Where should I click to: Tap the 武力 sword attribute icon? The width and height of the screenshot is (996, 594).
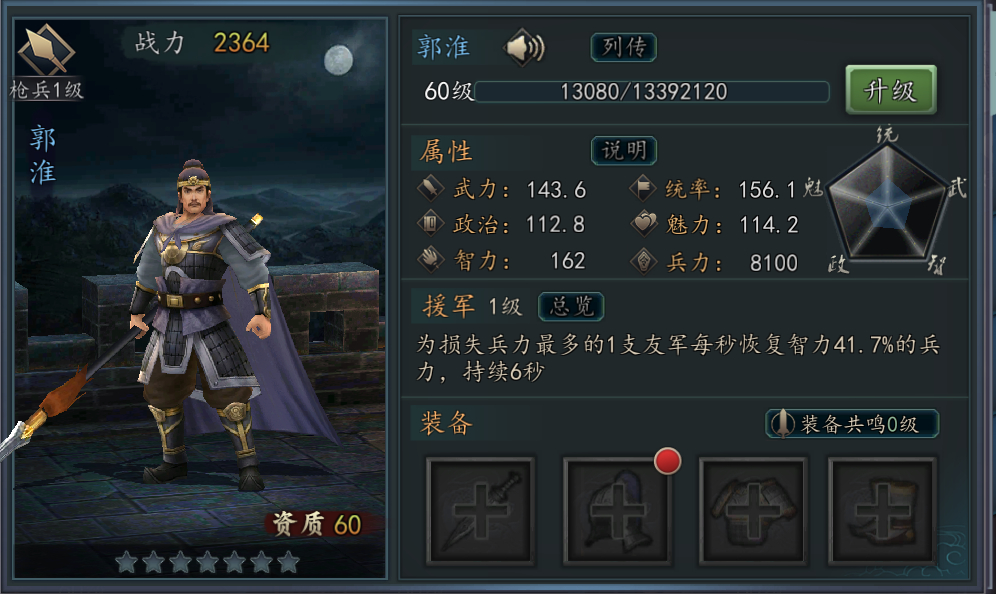pos(430,188)
